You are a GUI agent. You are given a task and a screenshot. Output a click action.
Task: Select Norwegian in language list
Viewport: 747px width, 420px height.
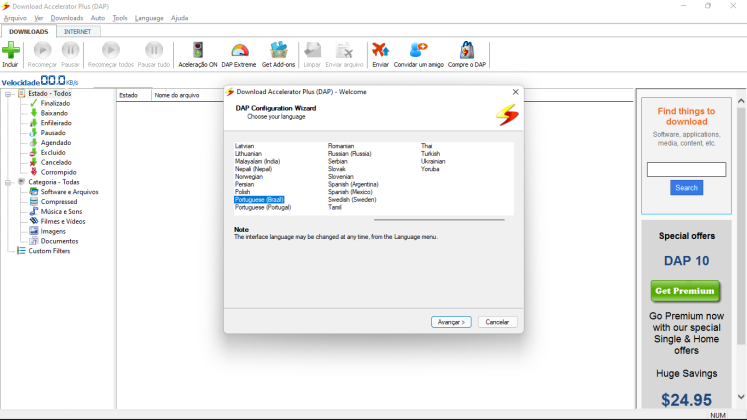[249, 177]
